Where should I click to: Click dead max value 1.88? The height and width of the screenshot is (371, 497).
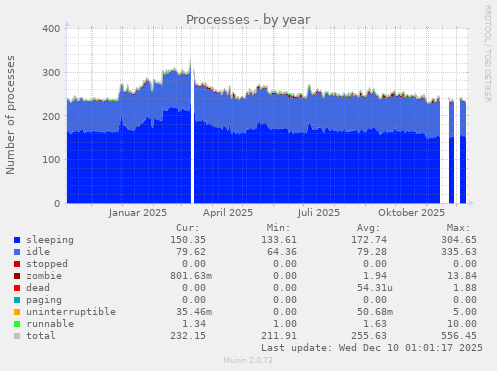click(465, 288)
